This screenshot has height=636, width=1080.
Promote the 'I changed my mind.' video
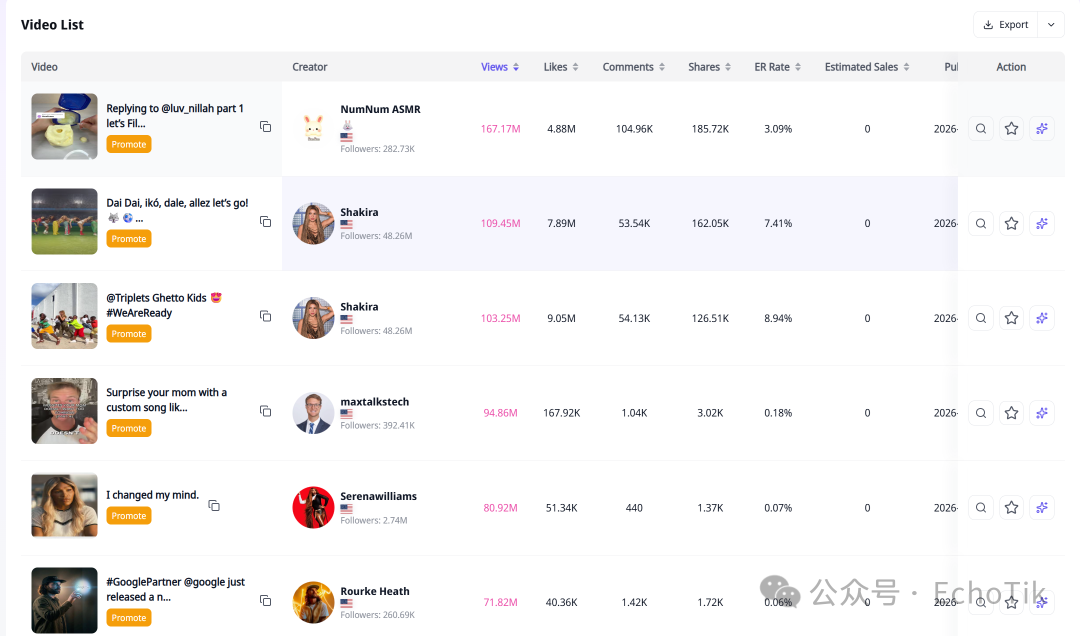coord(129,516)
